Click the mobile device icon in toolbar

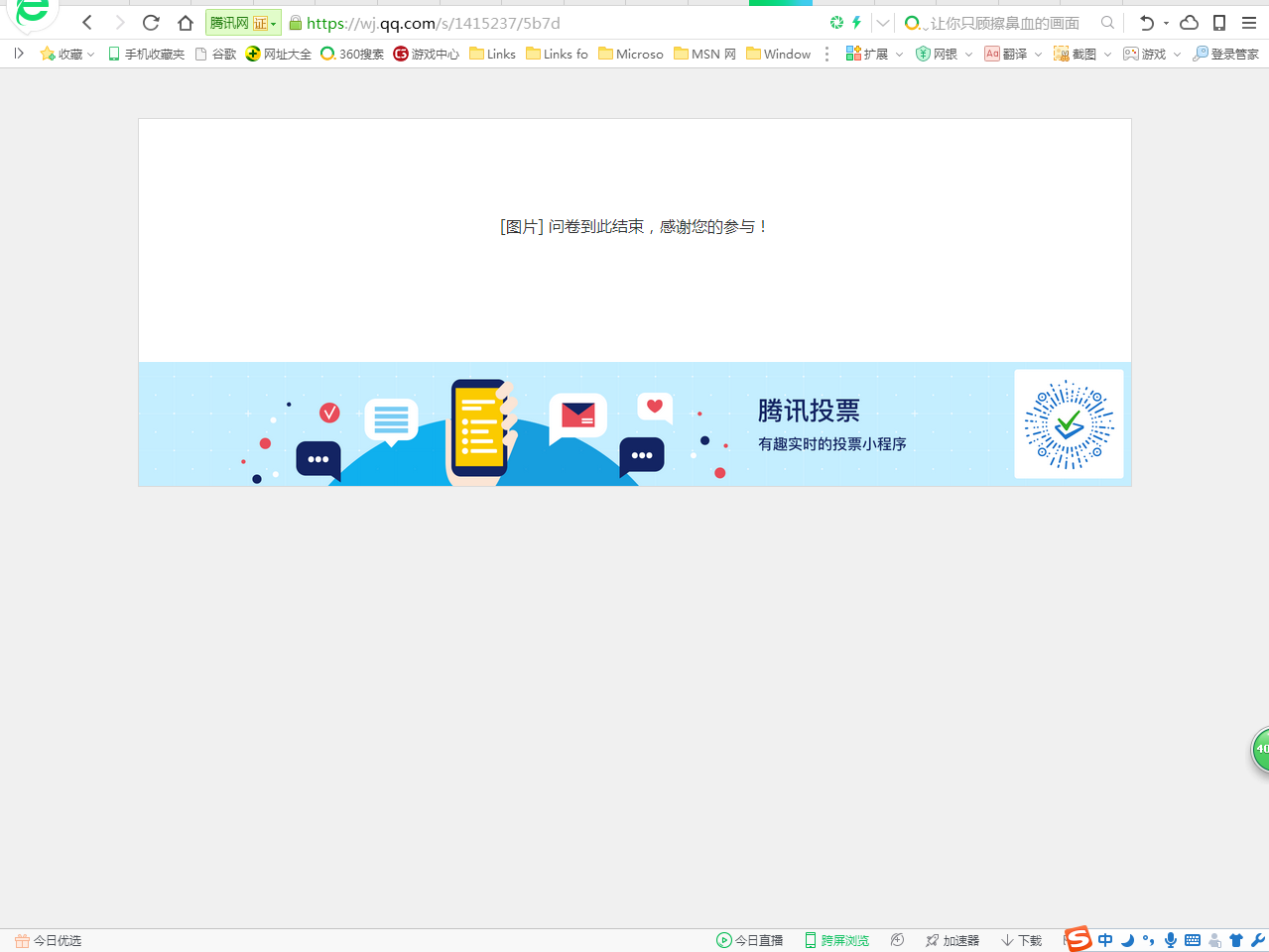1219,23
